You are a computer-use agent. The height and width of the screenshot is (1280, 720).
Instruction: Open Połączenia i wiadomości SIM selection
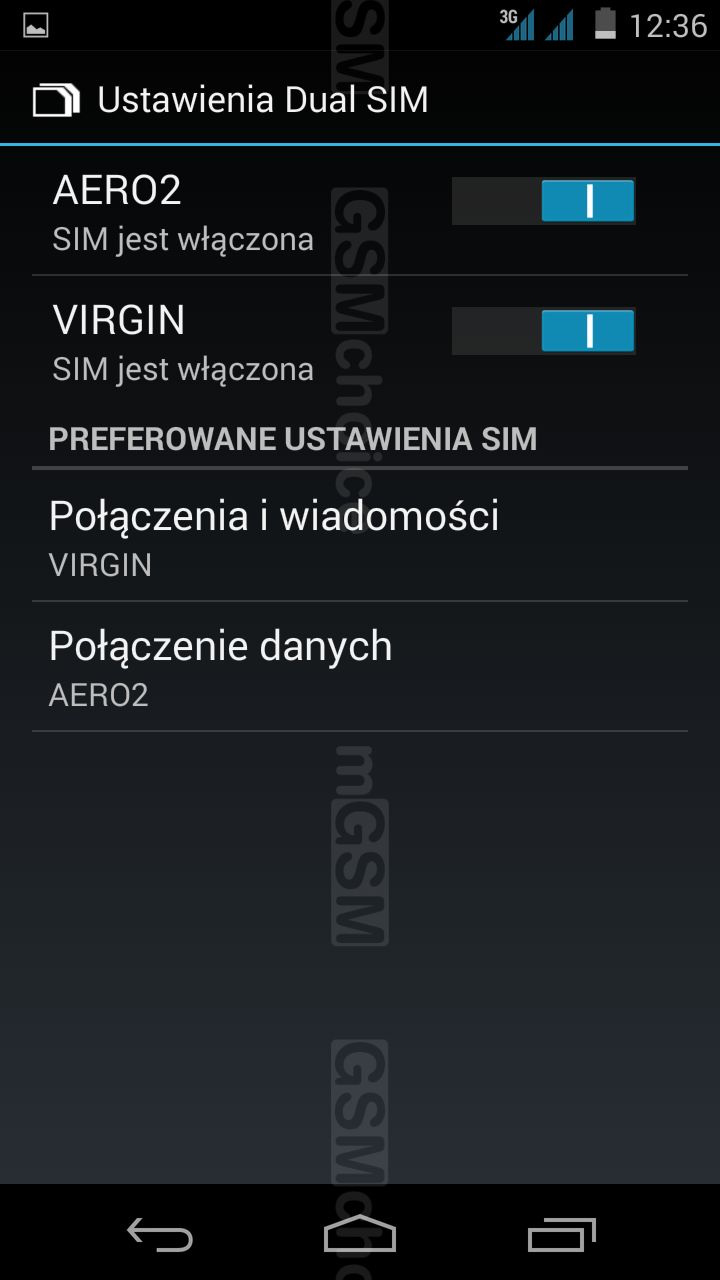coord(360,537)
